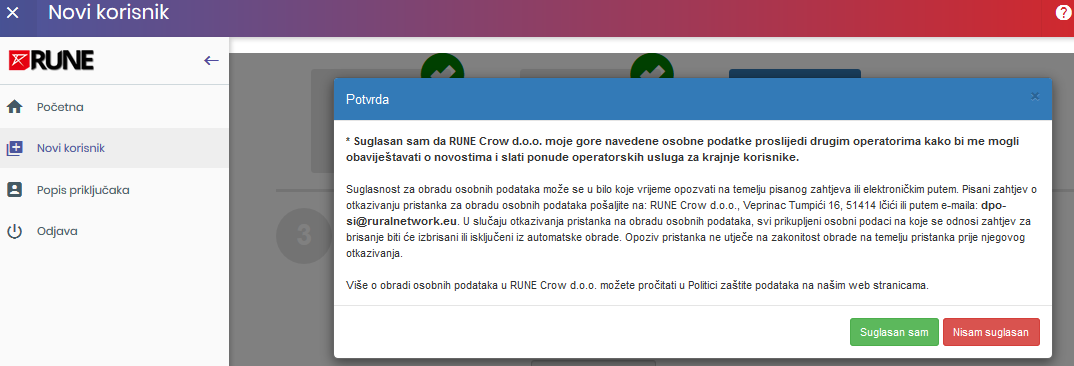Click the contact card icon beside Popis priključaka
Viewport: 1074px width, 366px height.
[x=14, y=190]
